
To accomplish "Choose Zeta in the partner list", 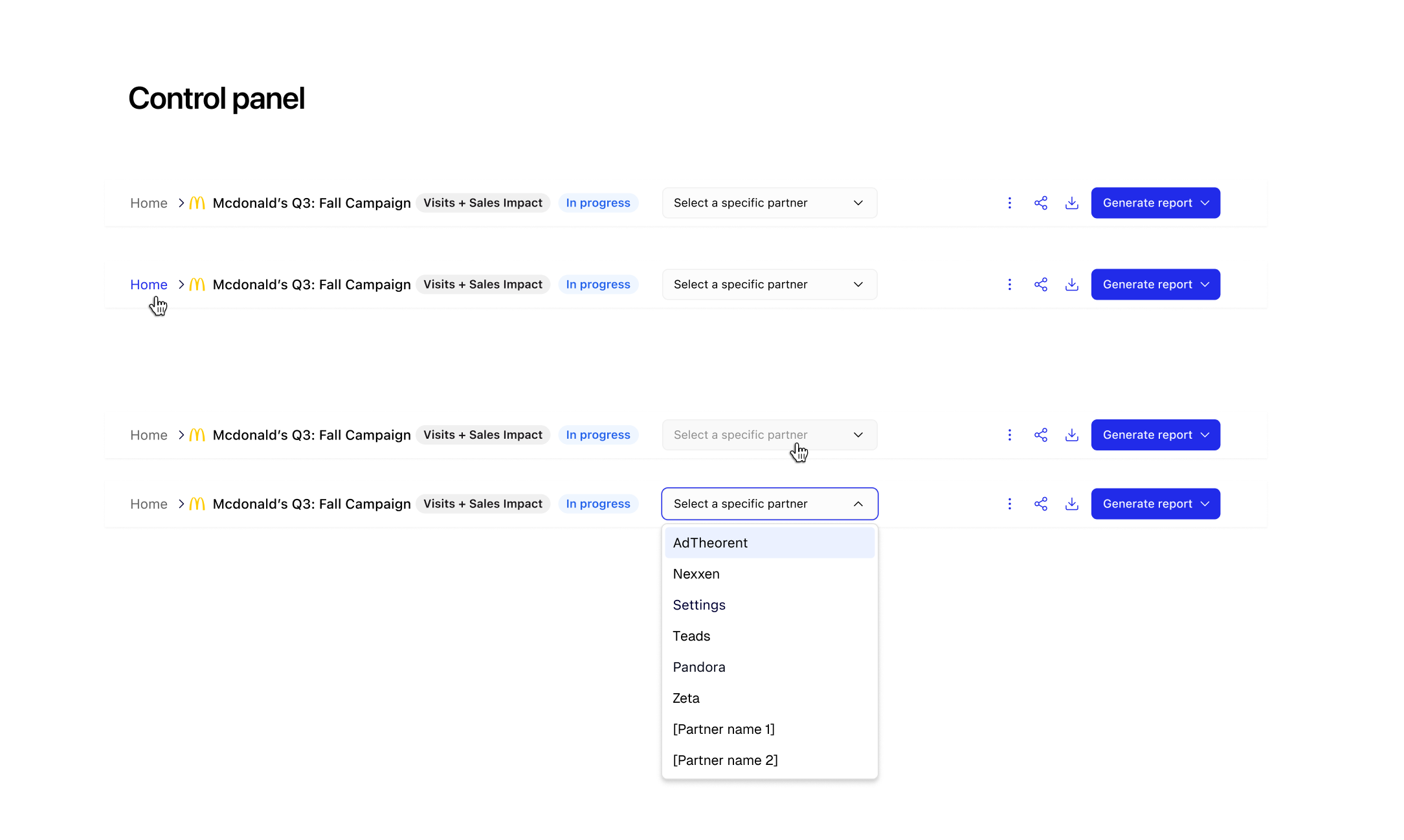I will click(769, 698).
